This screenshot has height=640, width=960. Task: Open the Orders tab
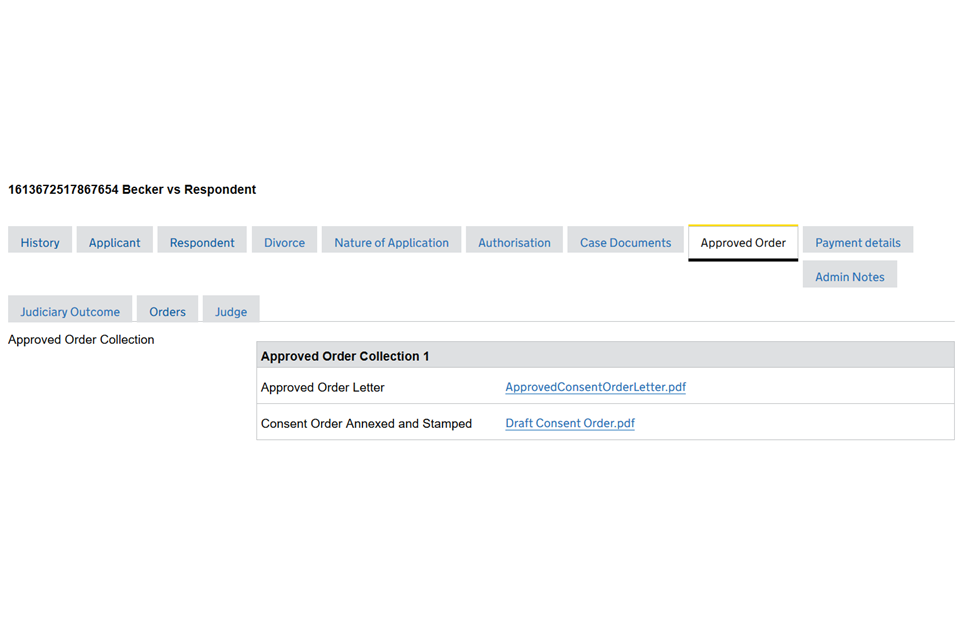click(x=167, y=311)
